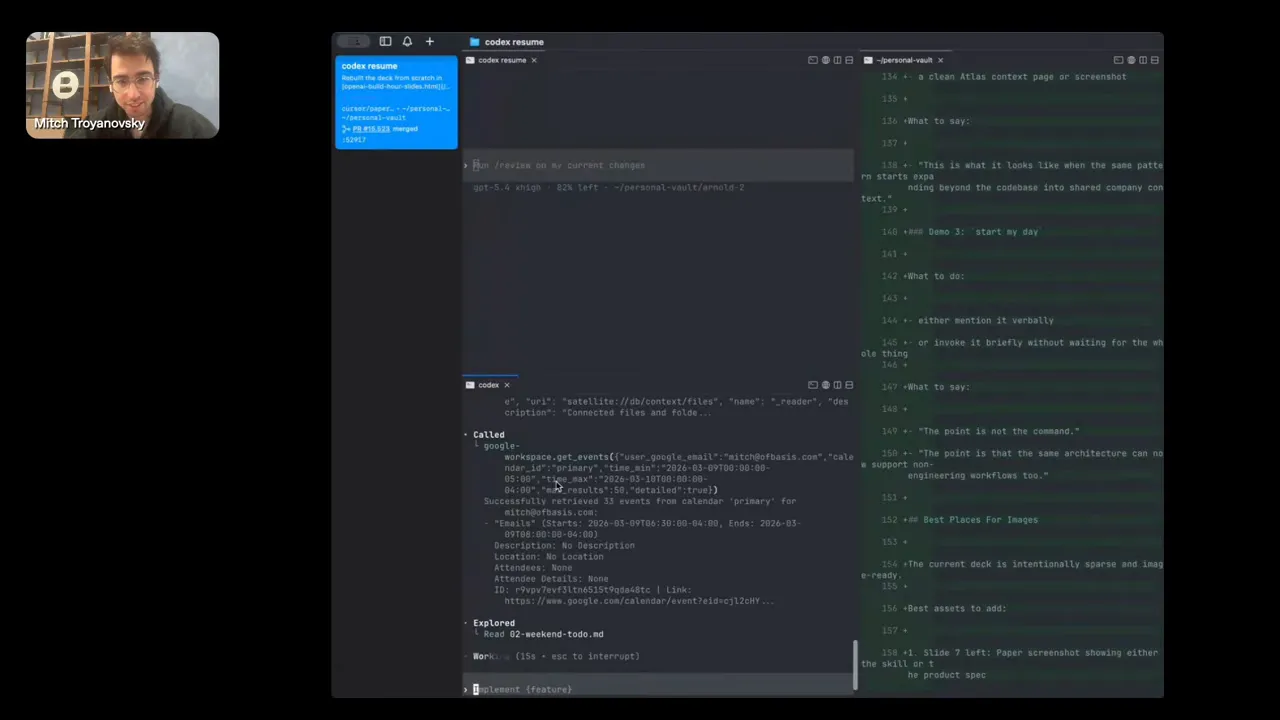Close the codex resume tab
1280x720 pixels.
[x=534, y=60]
